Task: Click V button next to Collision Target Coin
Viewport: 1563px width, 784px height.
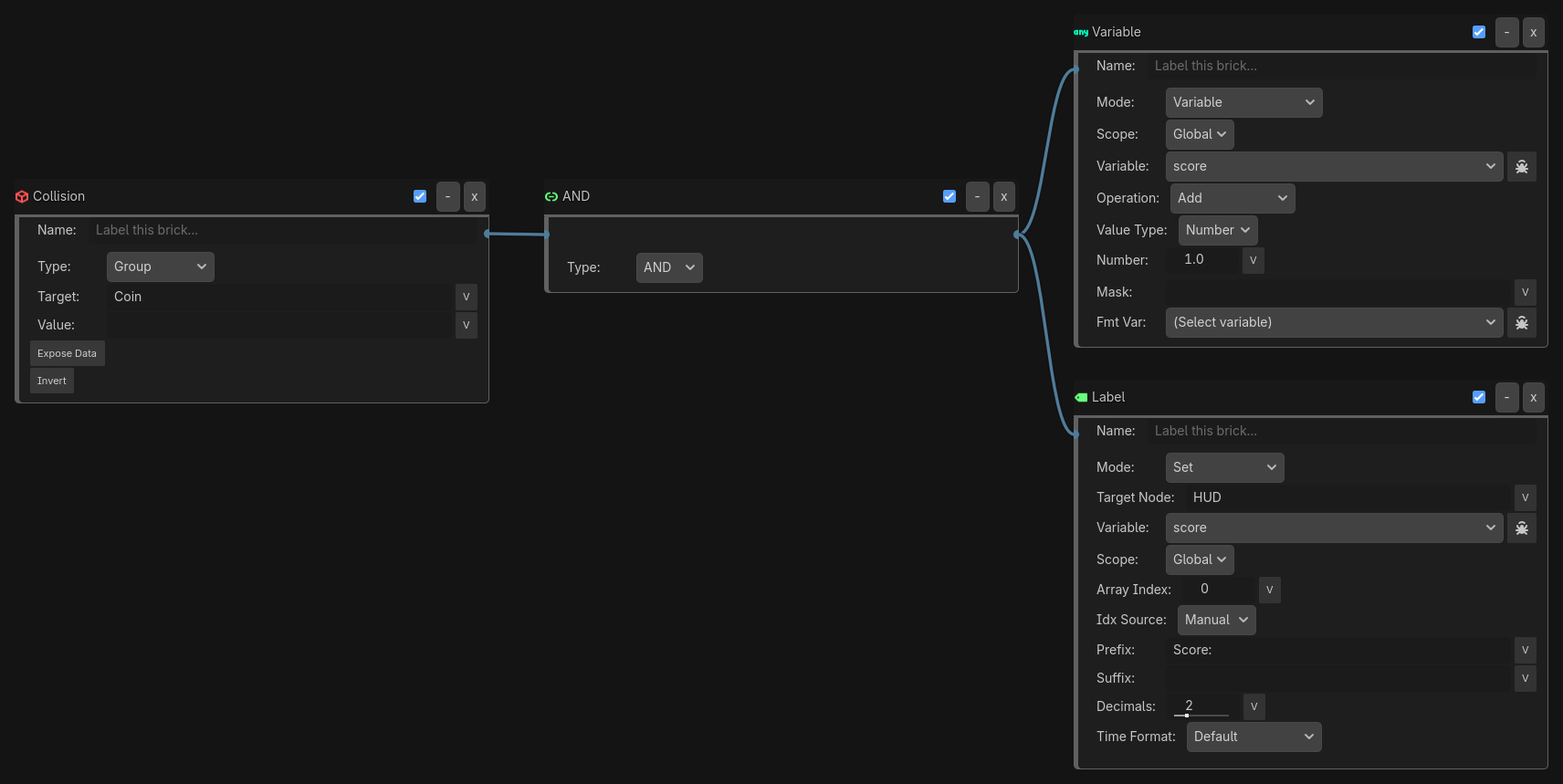Action: coord(467,297)
